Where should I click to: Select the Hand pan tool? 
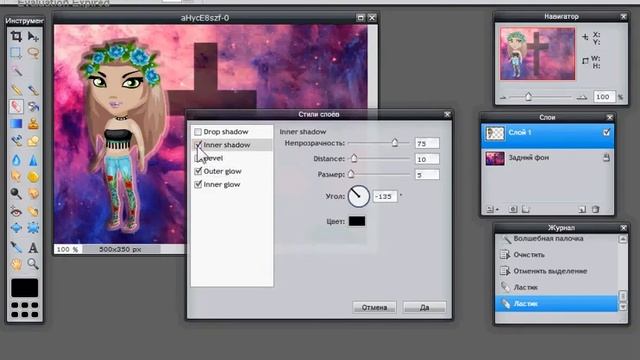(16, 264)
